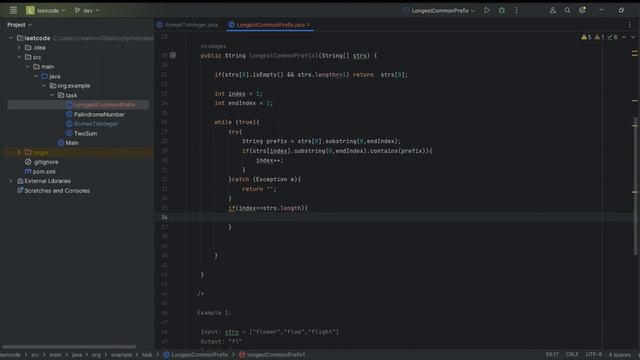Screen dimensions: 640x360
Task: Expand the .idea folder
Action: (x=19, y=48)
